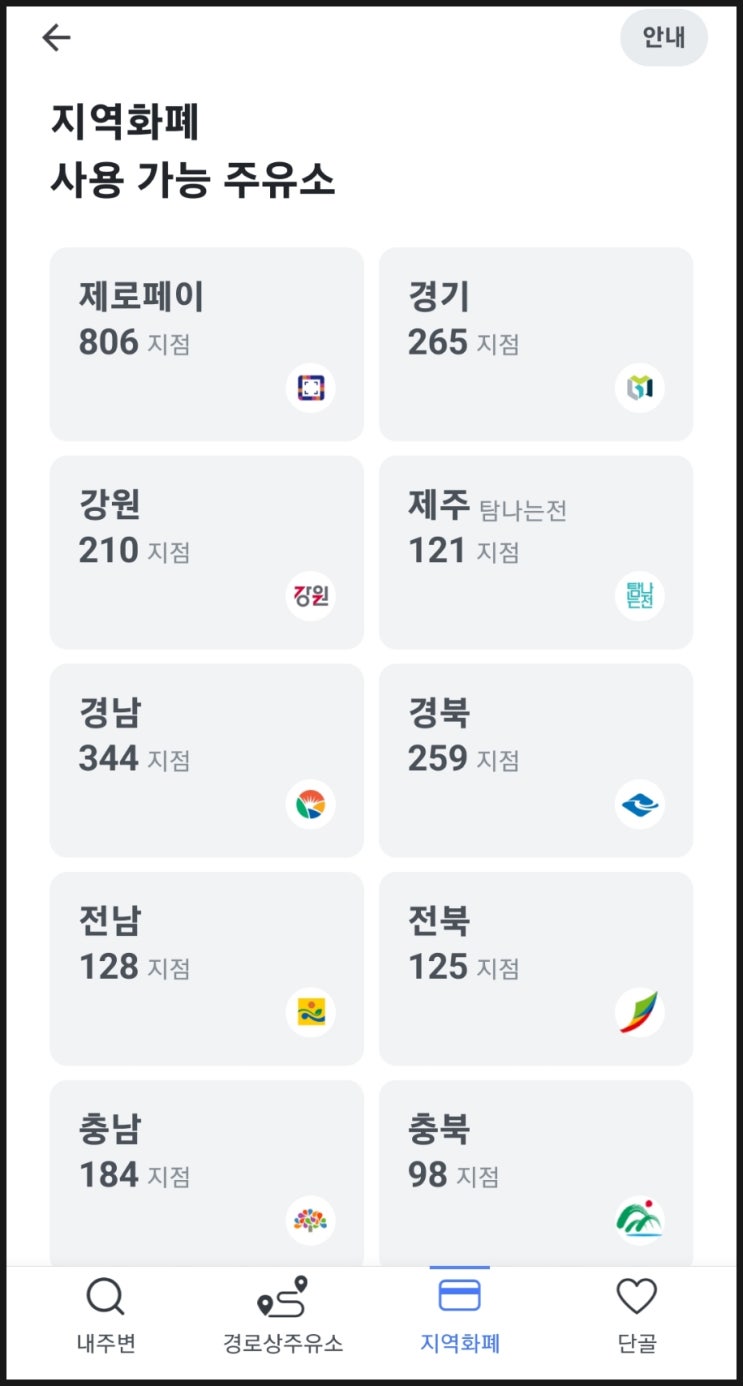Tap the 전남 emblem icon
The height and width of the screenshot is (1386, 743).
coord(310,1012)
